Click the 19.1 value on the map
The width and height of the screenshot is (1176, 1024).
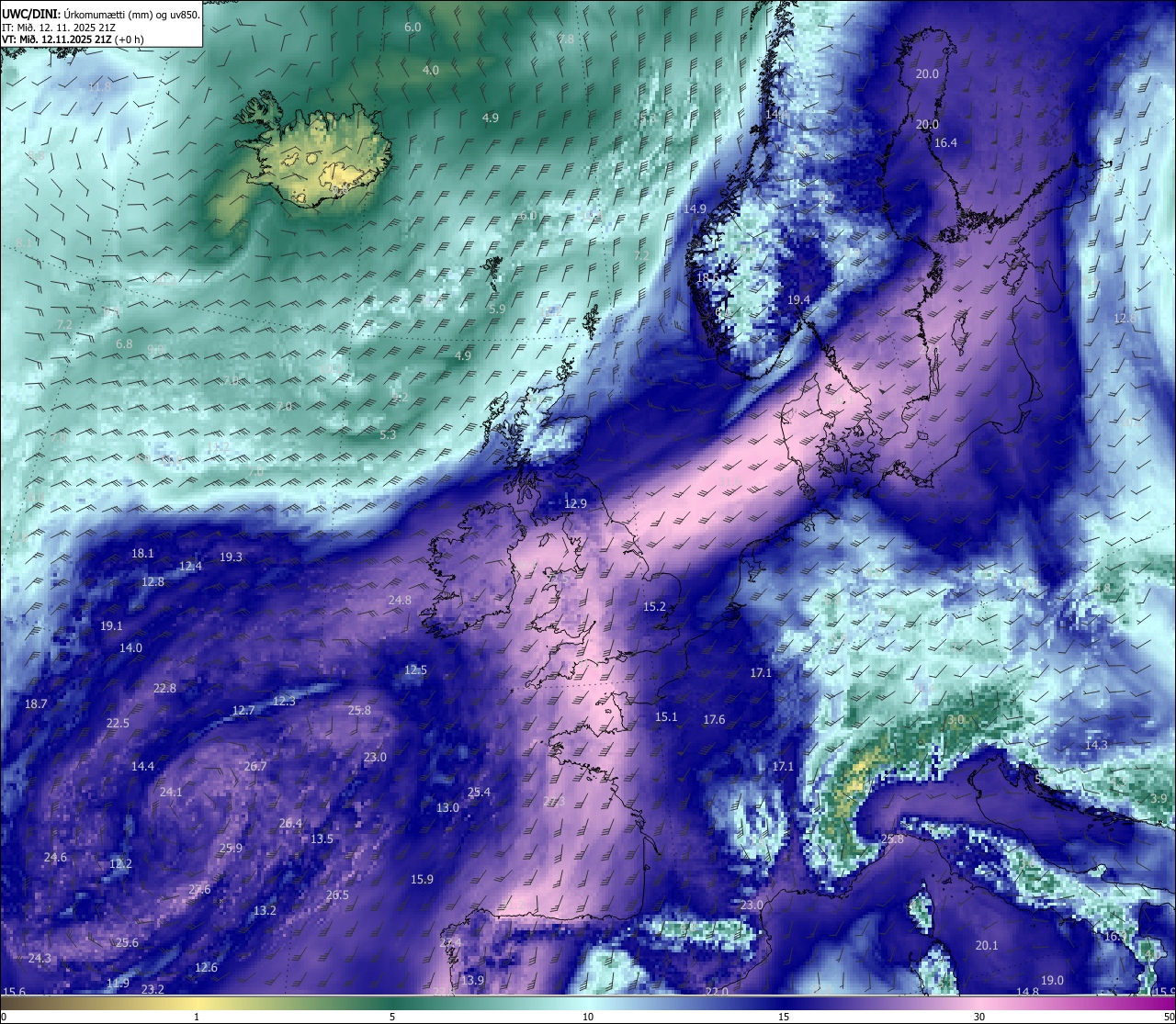(111, 626)
